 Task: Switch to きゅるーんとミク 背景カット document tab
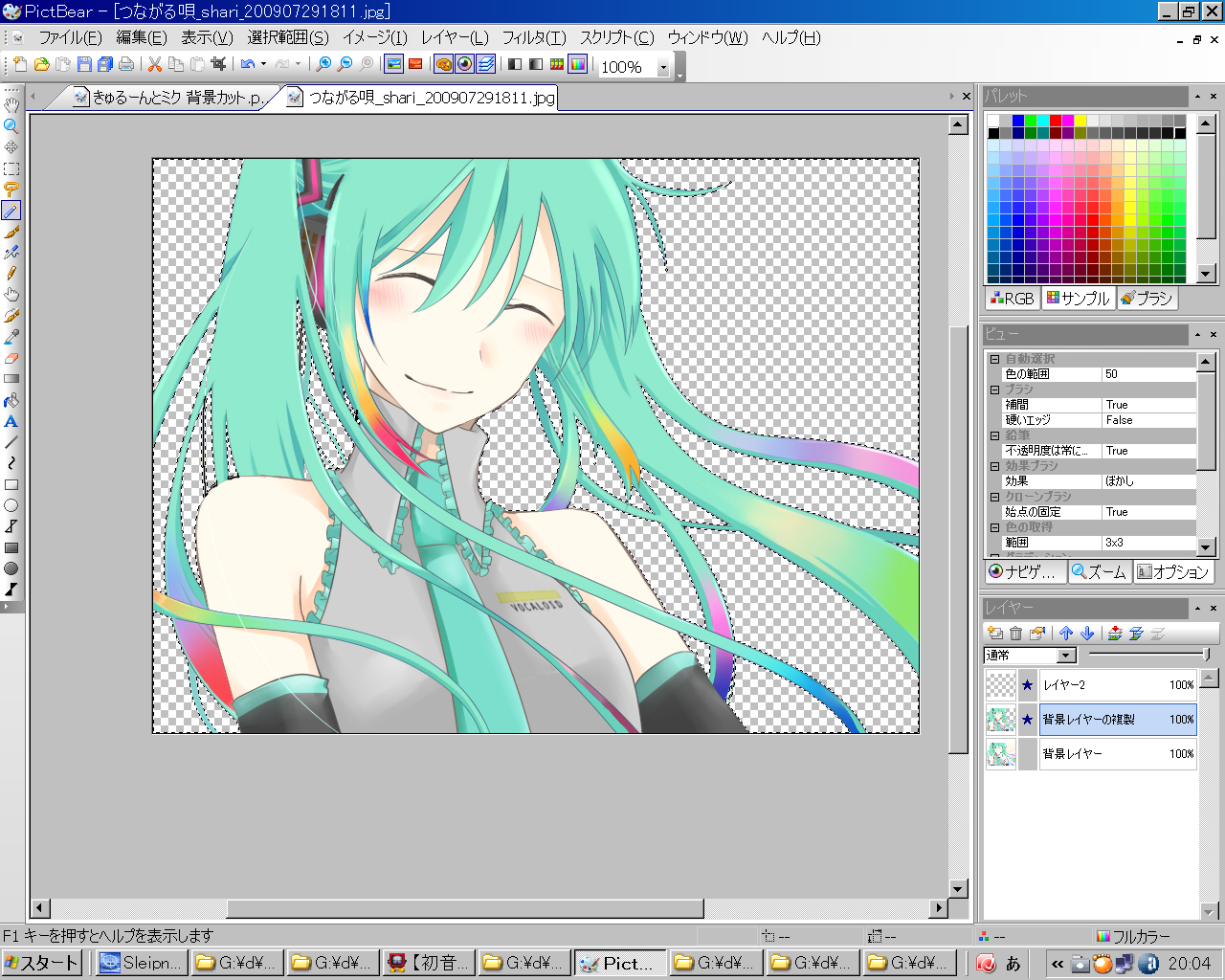[x=170, y=98]
